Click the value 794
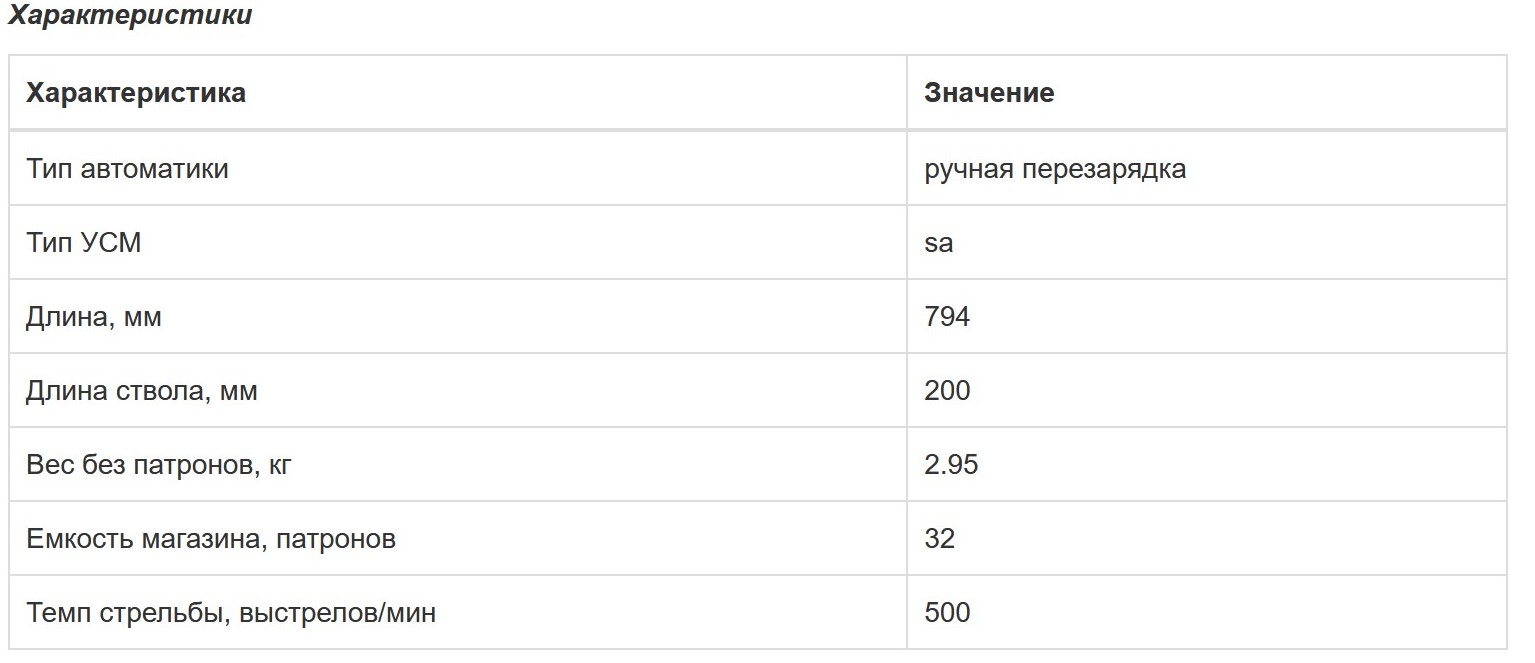 pyautogui.click(x=948, y=316)
